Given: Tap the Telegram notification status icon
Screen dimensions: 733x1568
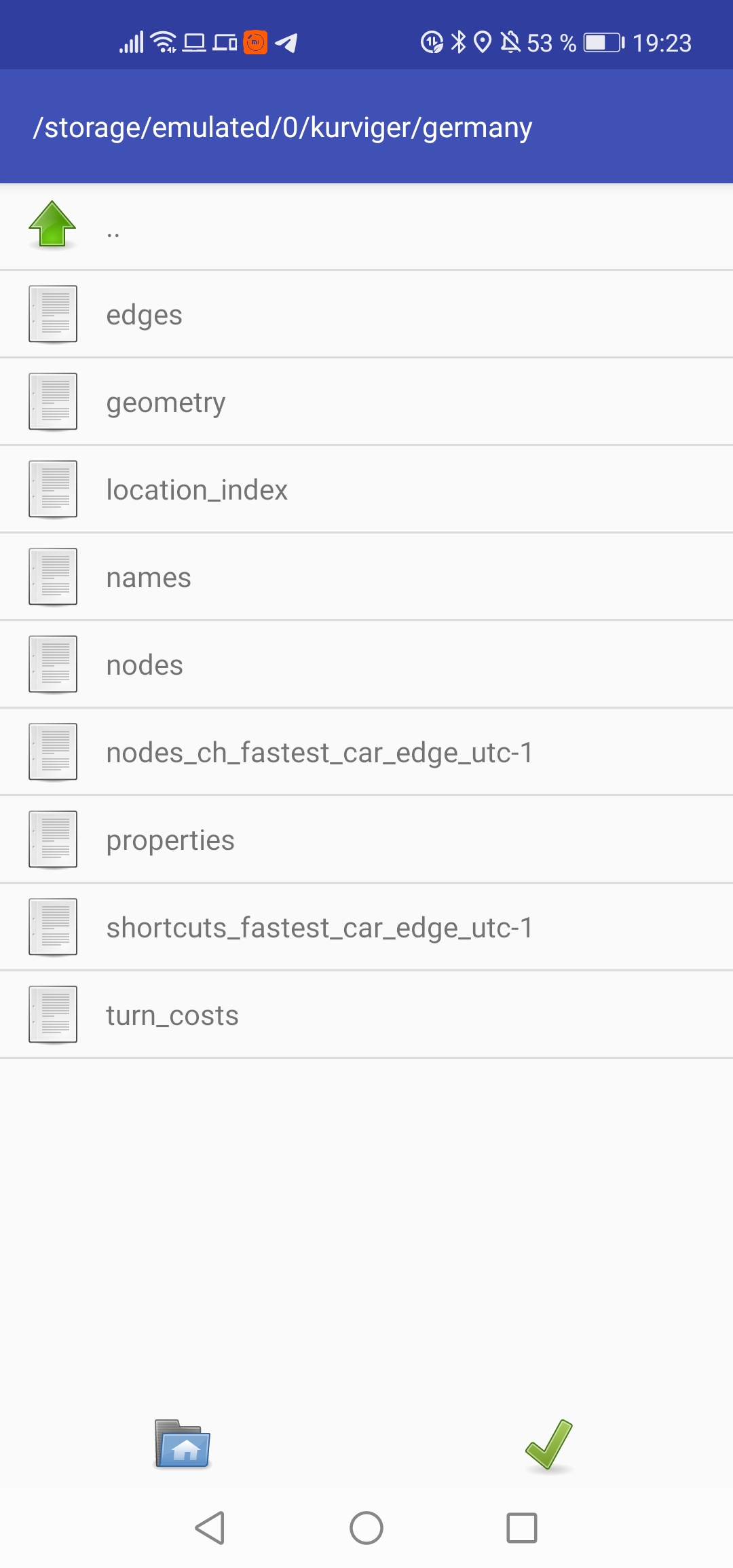Looking at the screenshot, I should point(286,43).
